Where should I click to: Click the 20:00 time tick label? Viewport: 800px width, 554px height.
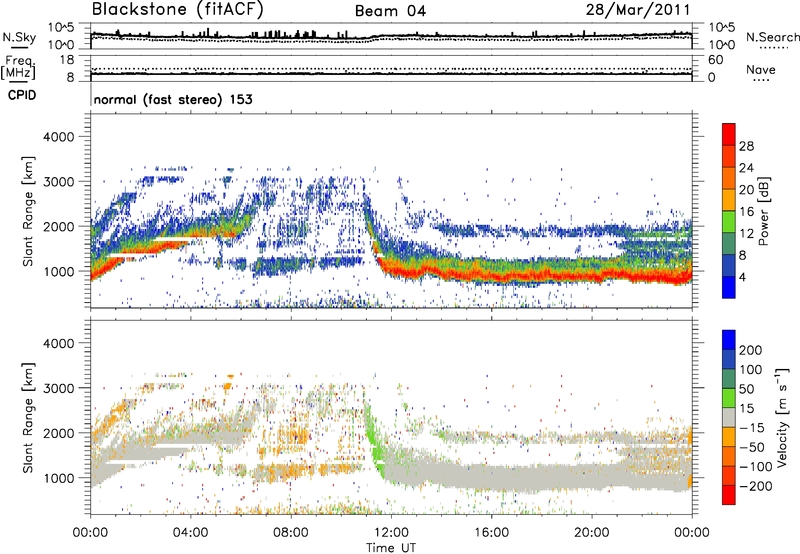[x=592, y=533]
